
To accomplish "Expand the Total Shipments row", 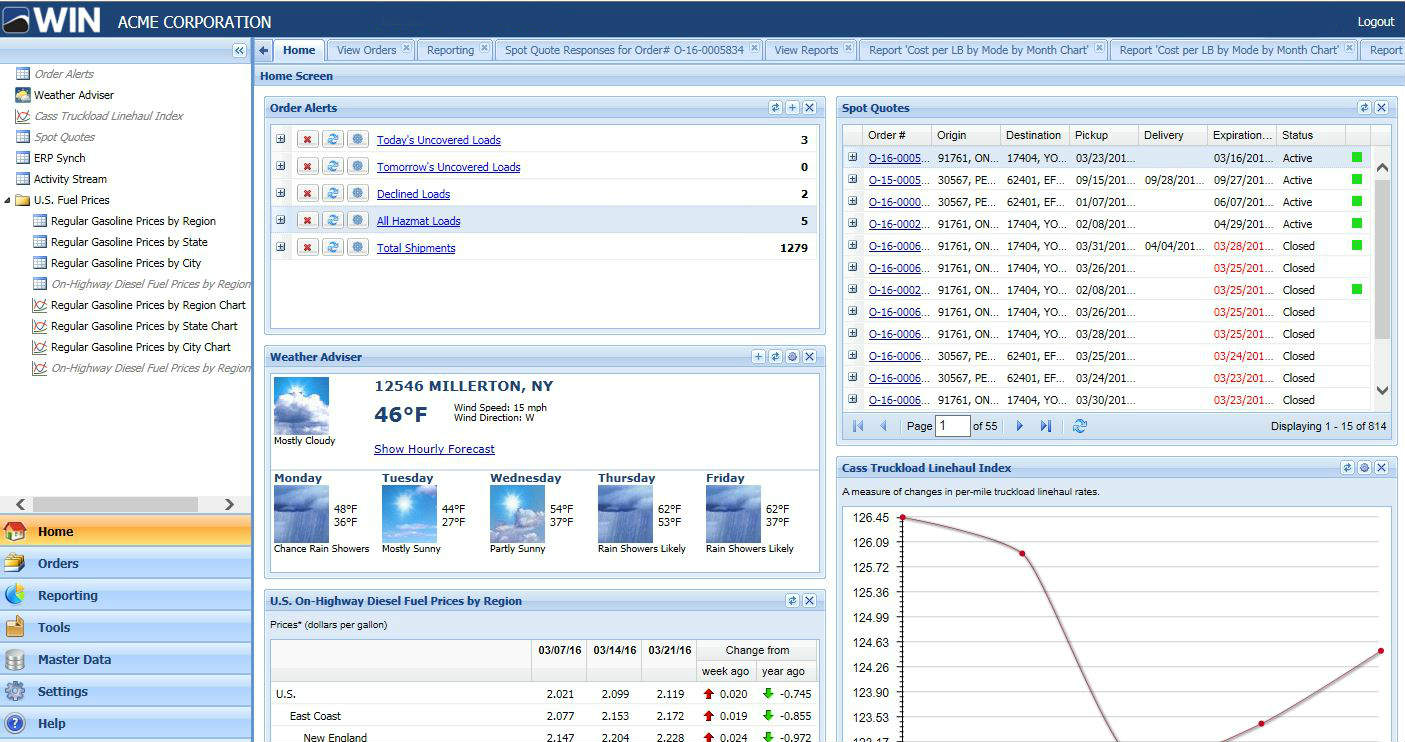I will pos(281,248).
